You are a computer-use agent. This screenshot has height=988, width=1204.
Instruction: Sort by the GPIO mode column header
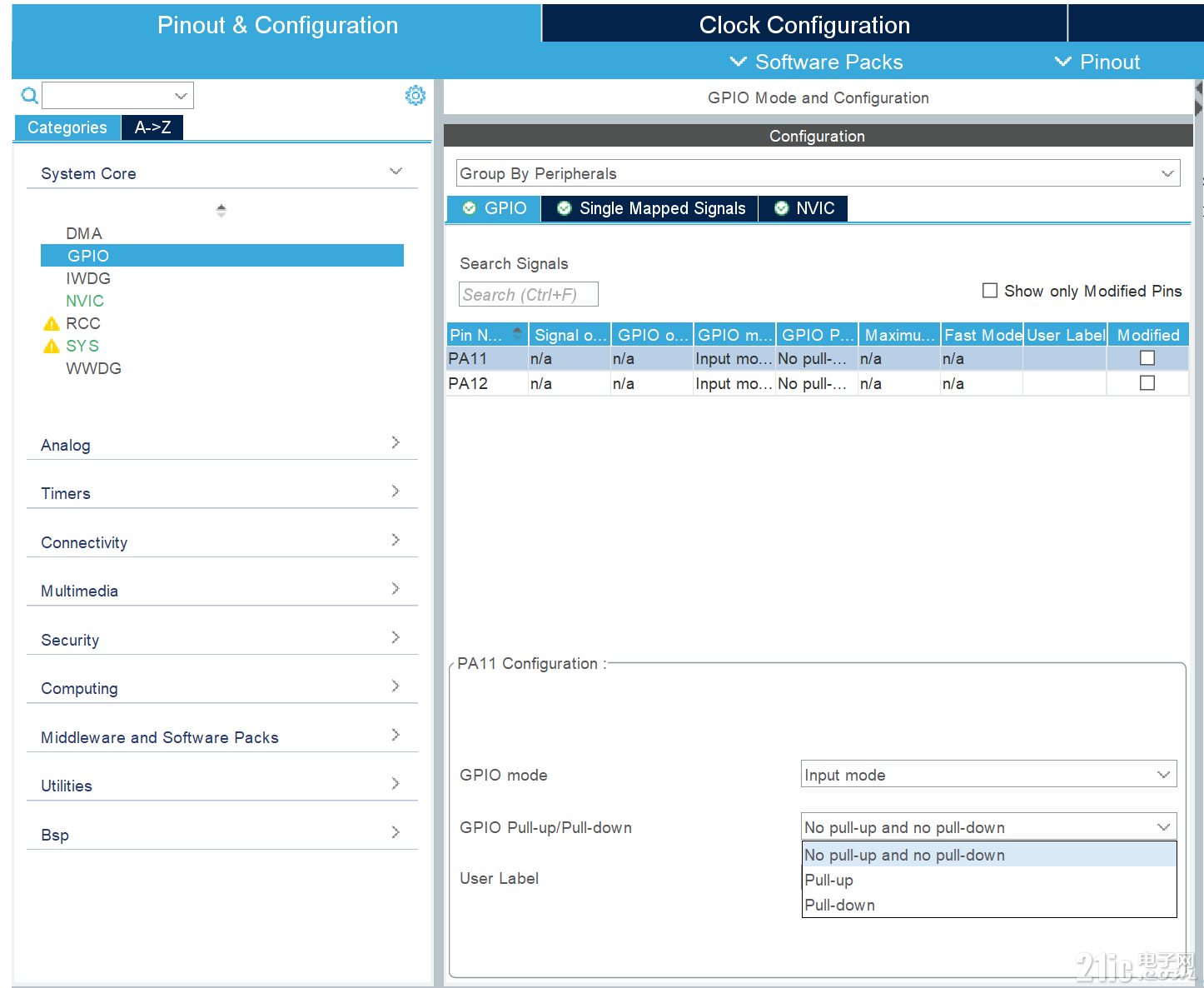[x=735, y=335]
